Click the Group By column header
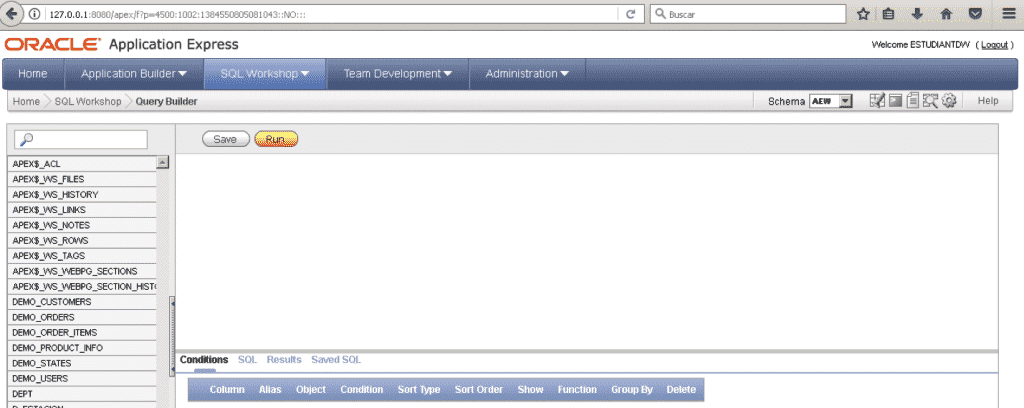 click(x=632, y=390)
